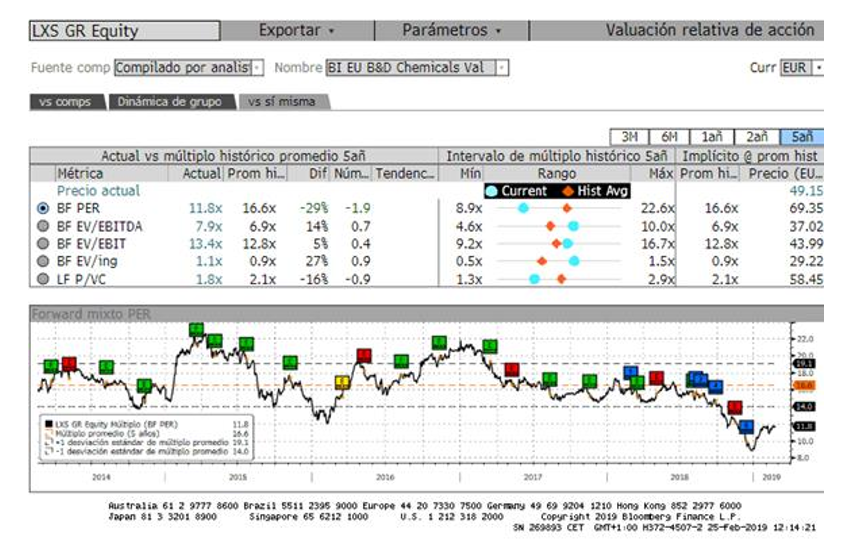Switch to the vs comps tab

click(67, 102)
